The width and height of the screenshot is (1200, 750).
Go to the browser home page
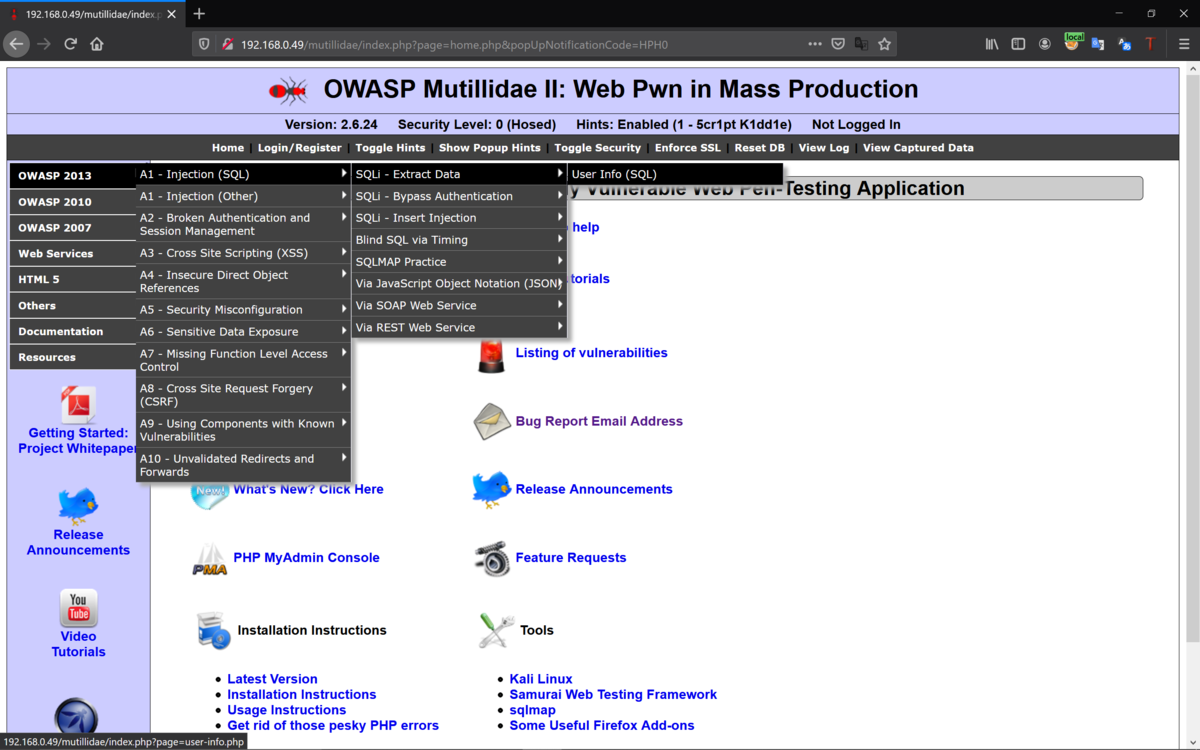tap(97, 44)
